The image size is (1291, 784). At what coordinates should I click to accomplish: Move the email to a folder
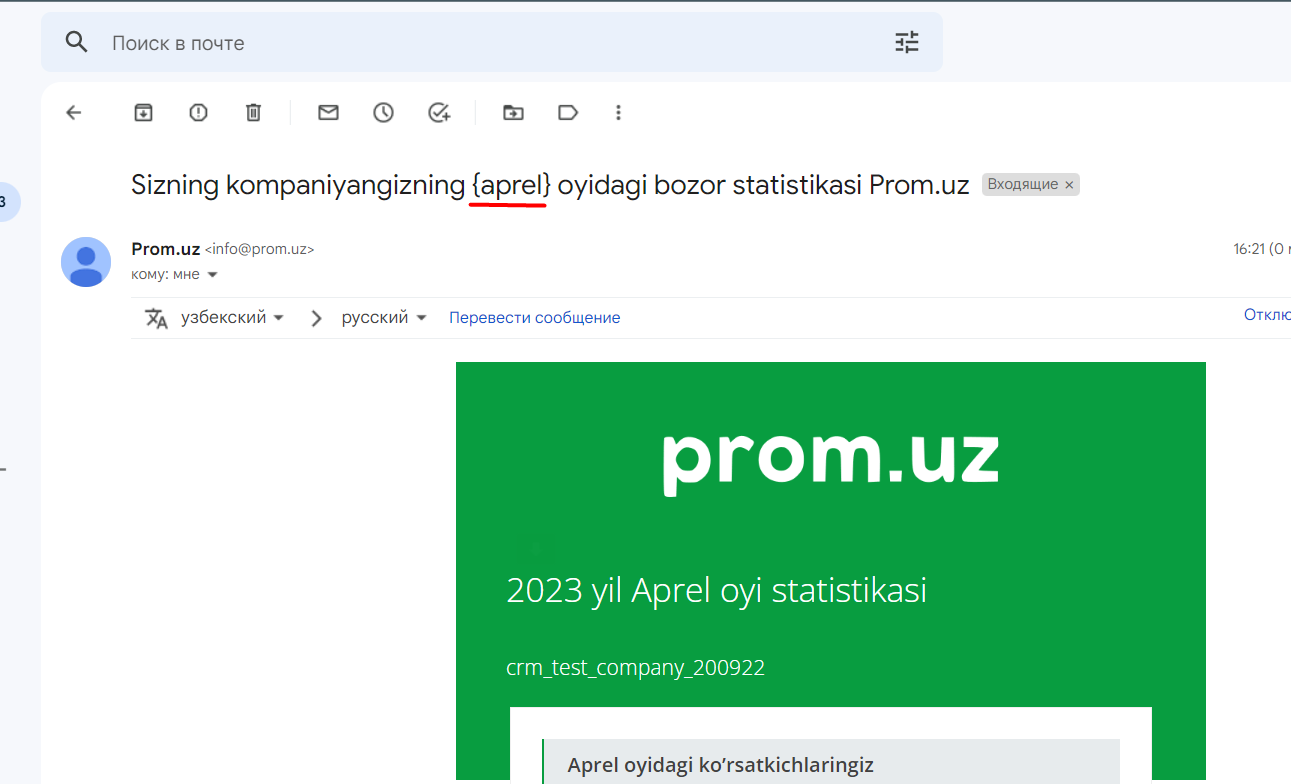pyautogui.click(x=513, y=113)
